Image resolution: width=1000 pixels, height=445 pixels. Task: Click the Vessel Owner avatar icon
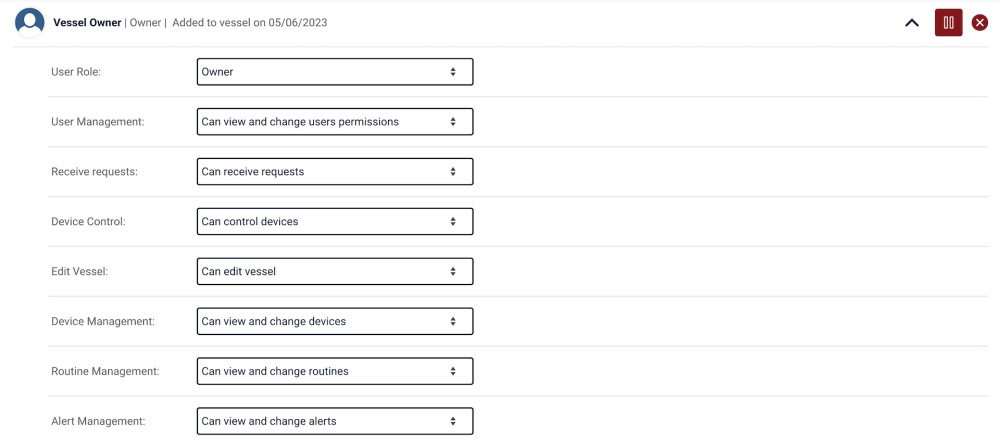click(30, 22)
